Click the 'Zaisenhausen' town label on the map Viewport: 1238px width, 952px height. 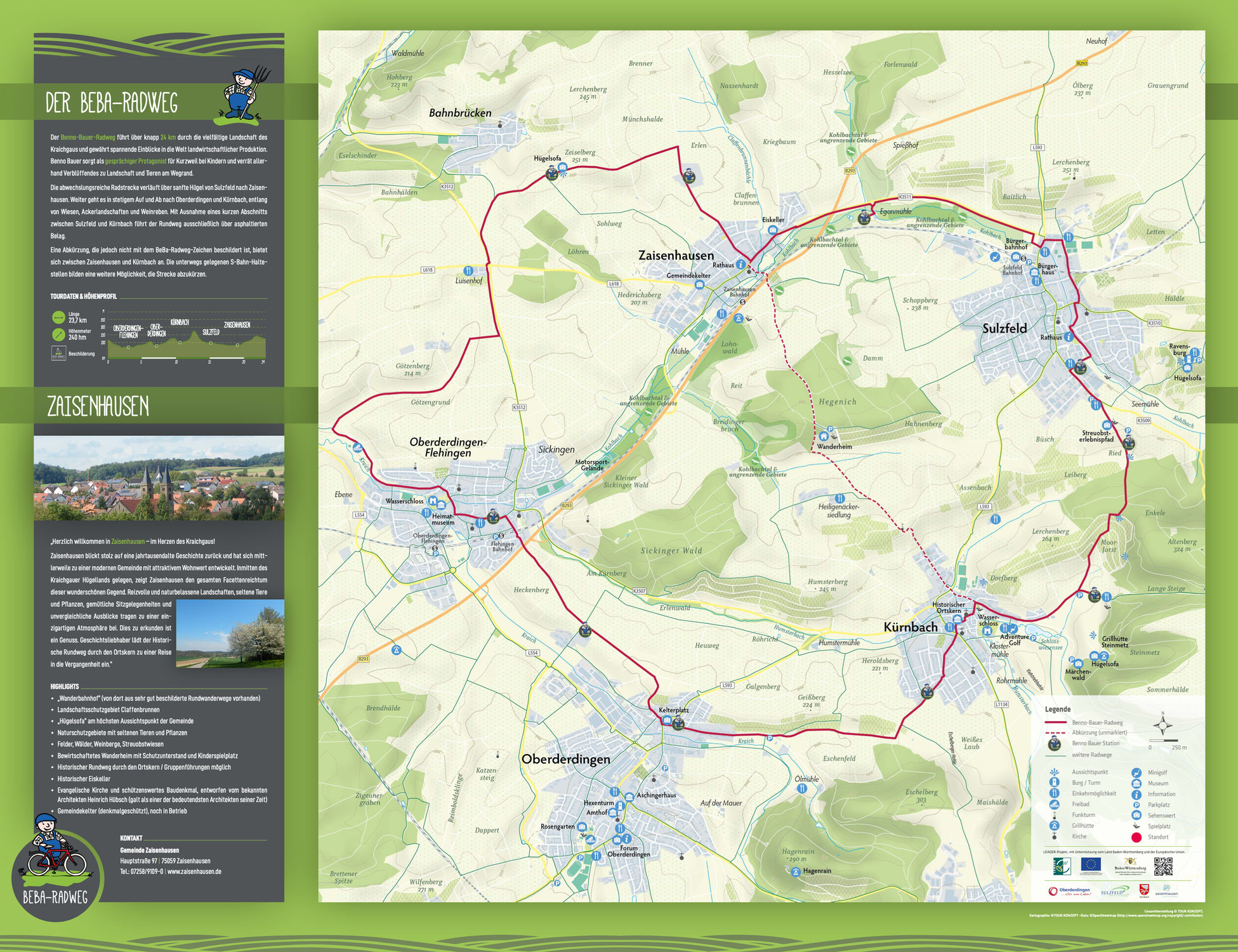point(676,255)
